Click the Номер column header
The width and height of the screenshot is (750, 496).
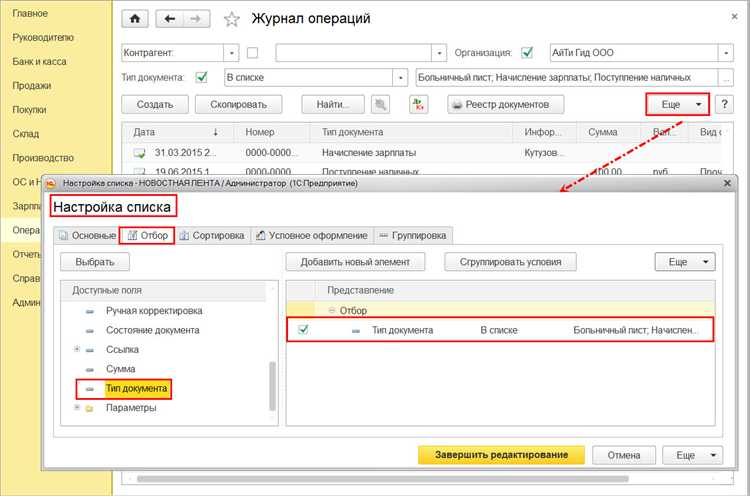[271, 132]
